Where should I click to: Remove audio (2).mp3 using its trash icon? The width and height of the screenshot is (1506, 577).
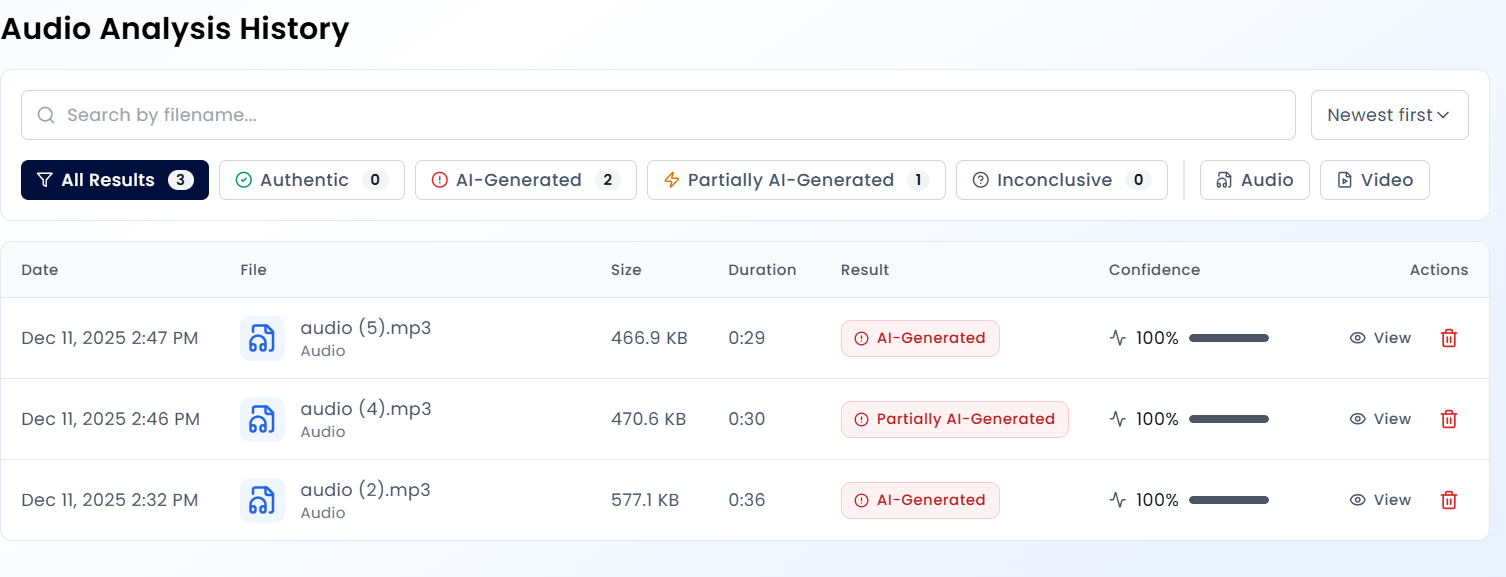click(1448, 500)
